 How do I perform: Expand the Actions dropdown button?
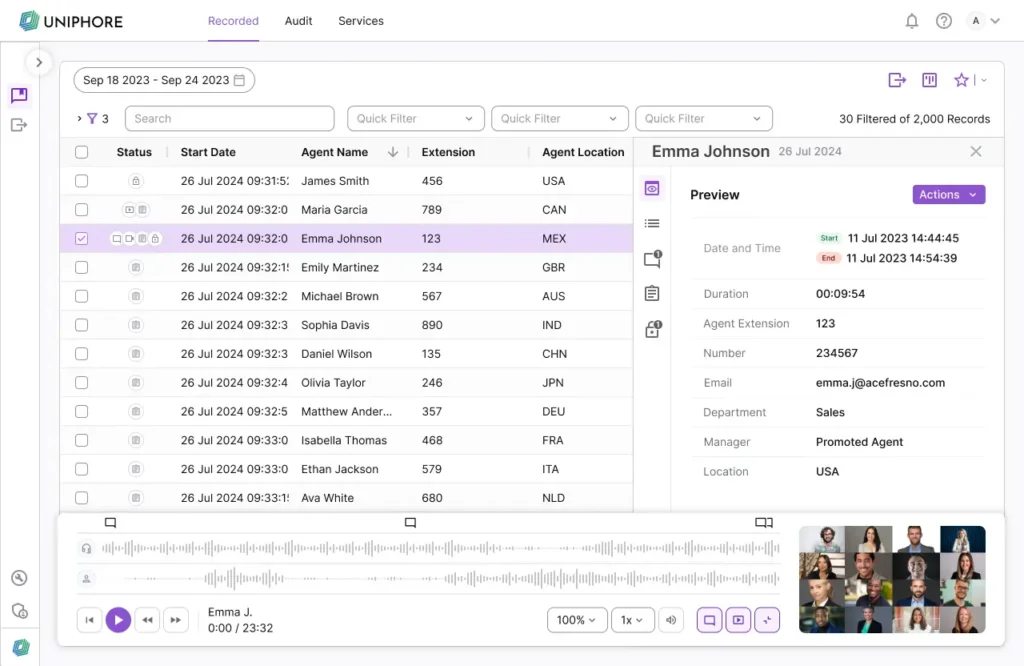pos(948,195)
